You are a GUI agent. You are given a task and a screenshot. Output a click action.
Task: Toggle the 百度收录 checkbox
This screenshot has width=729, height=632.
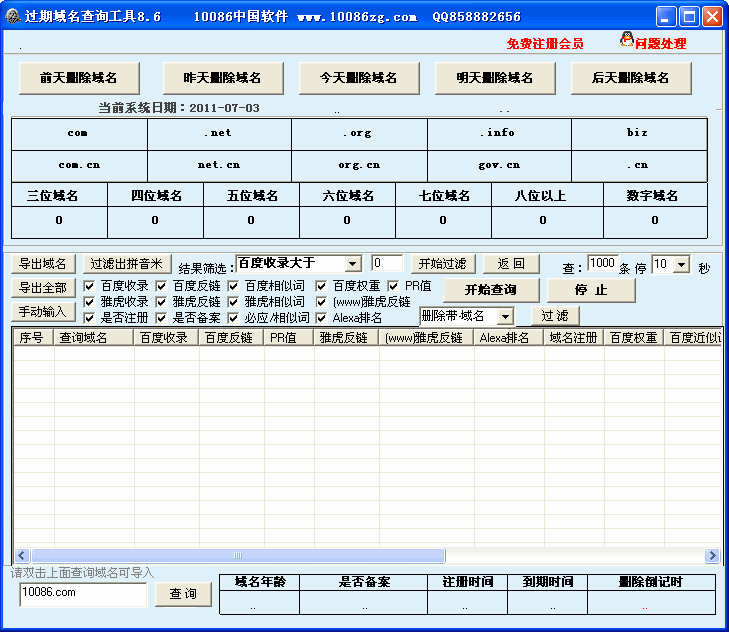pos(89,286)
